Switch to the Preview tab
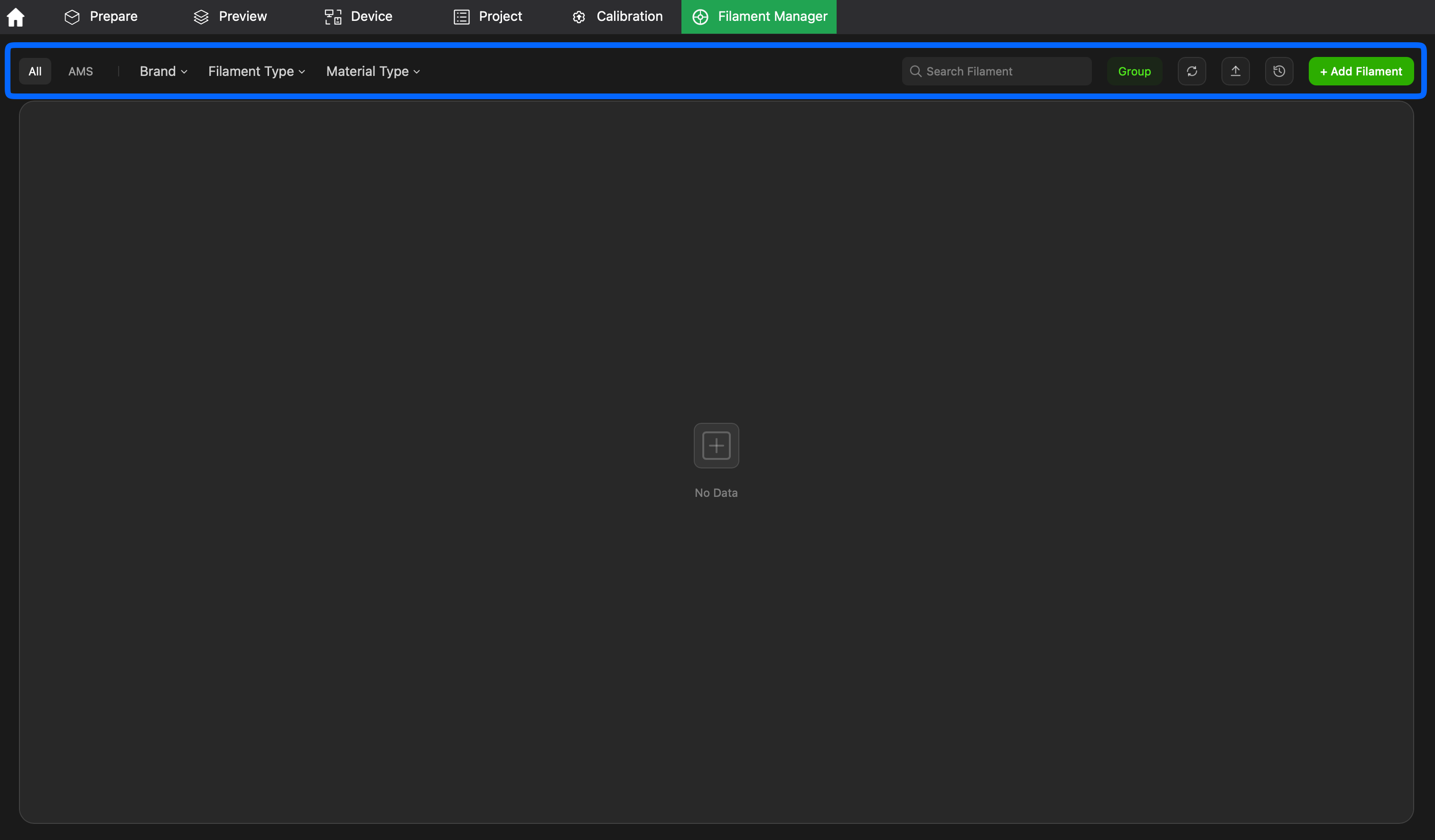 pyautogui.click(x=230, y=17)
